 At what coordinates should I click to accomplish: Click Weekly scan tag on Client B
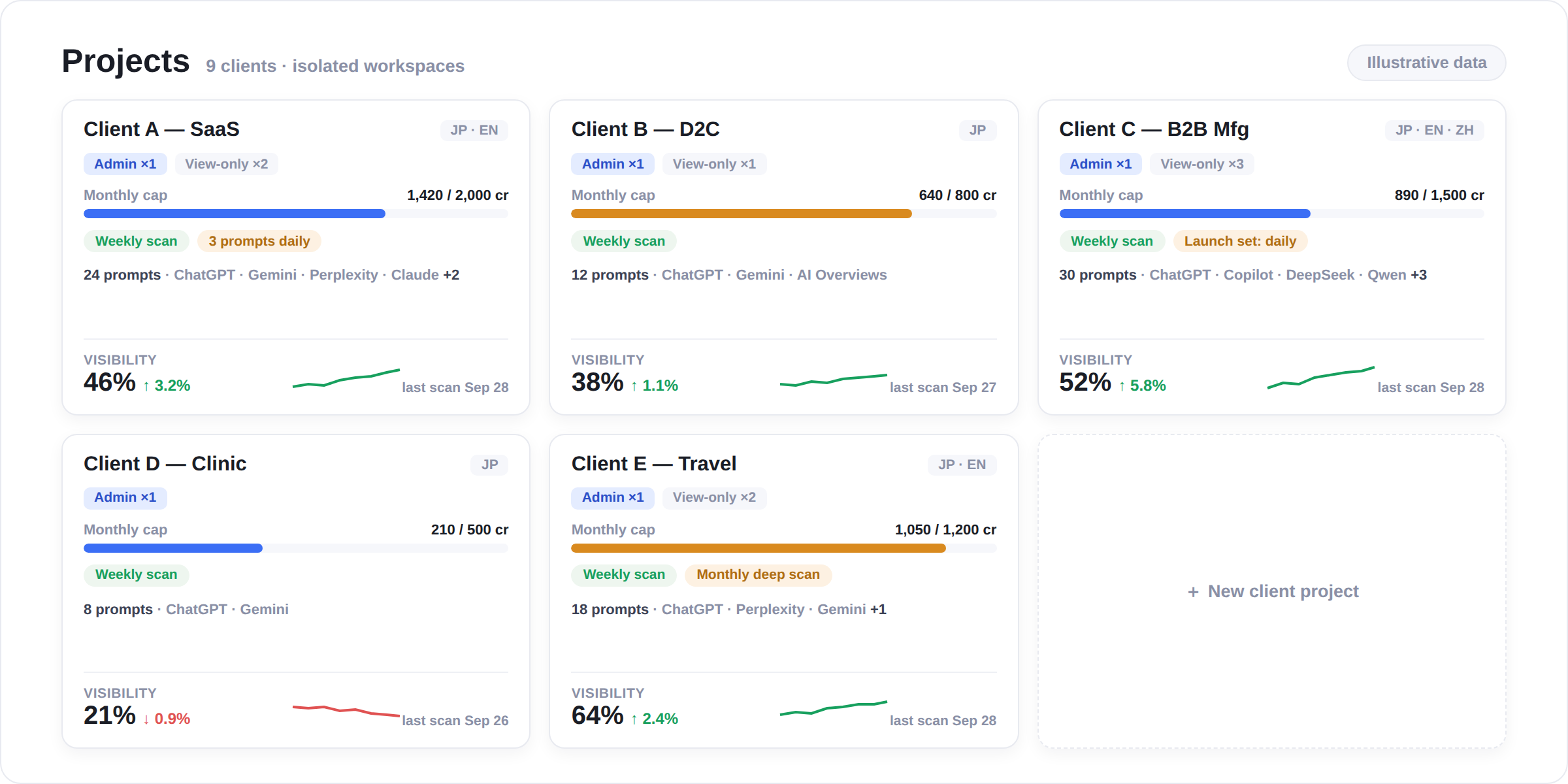coord(624,241)
